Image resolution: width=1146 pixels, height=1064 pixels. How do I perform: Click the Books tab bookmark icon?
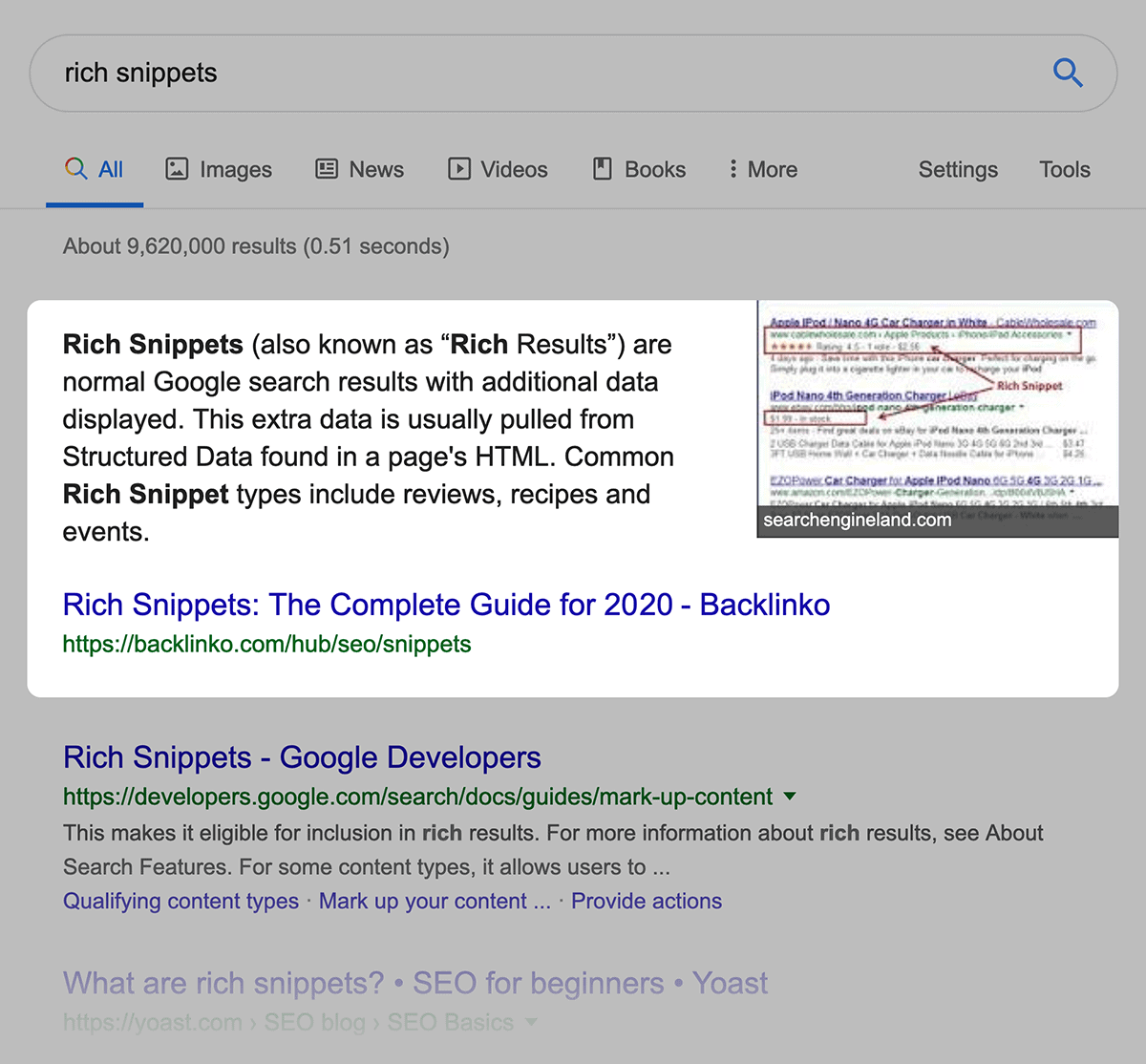(603, 169)
